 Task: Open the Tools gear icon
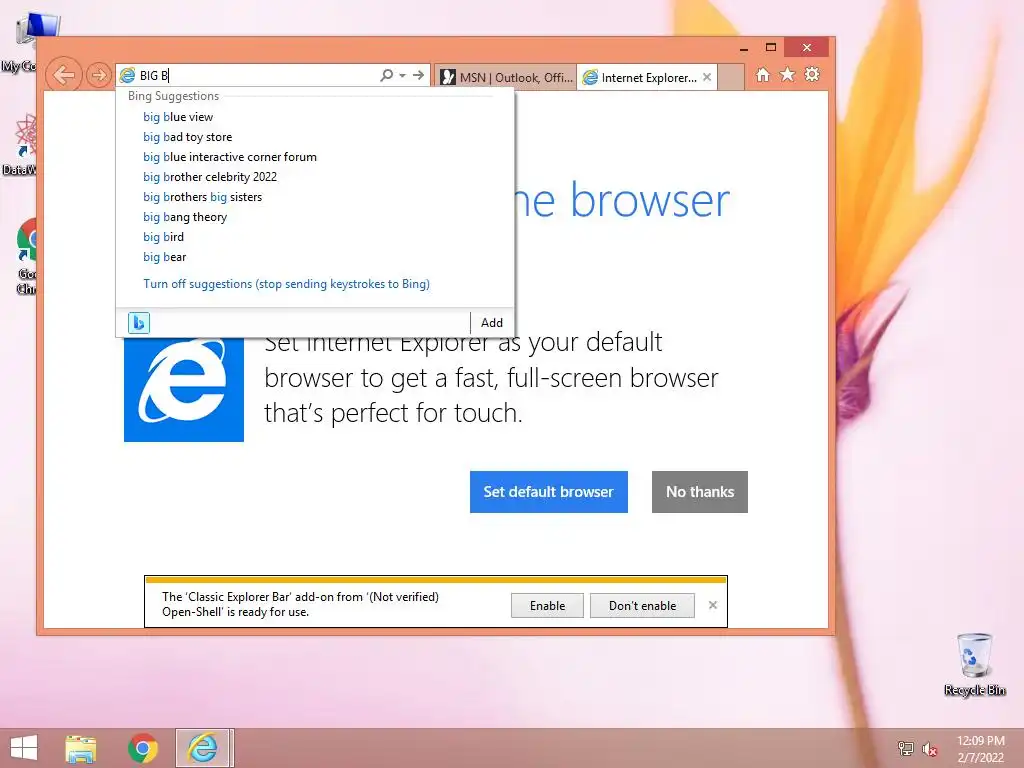(812, 75)
